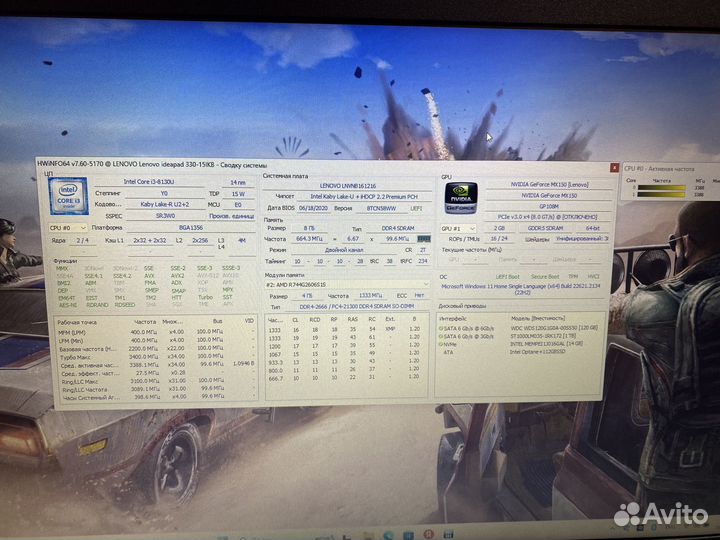Click the L2 cache value 2x256
This screenshot has width=720, height=540.
[200, 240]
